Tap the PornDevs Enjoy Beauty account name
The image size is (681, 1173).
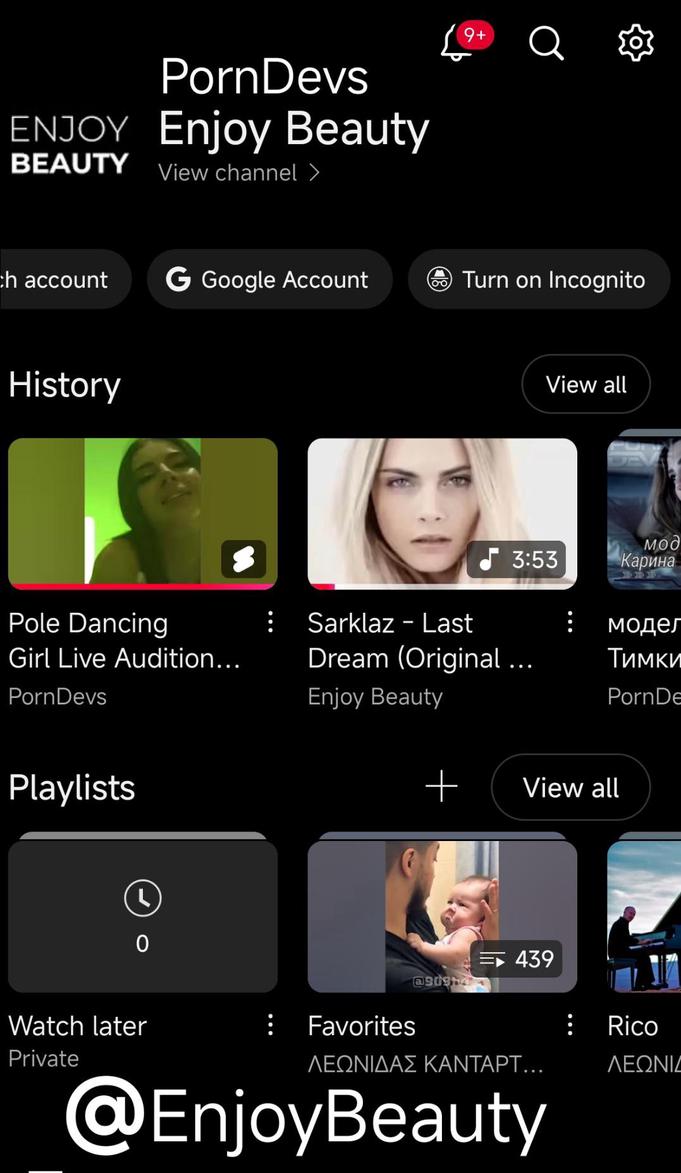(293, 103)
